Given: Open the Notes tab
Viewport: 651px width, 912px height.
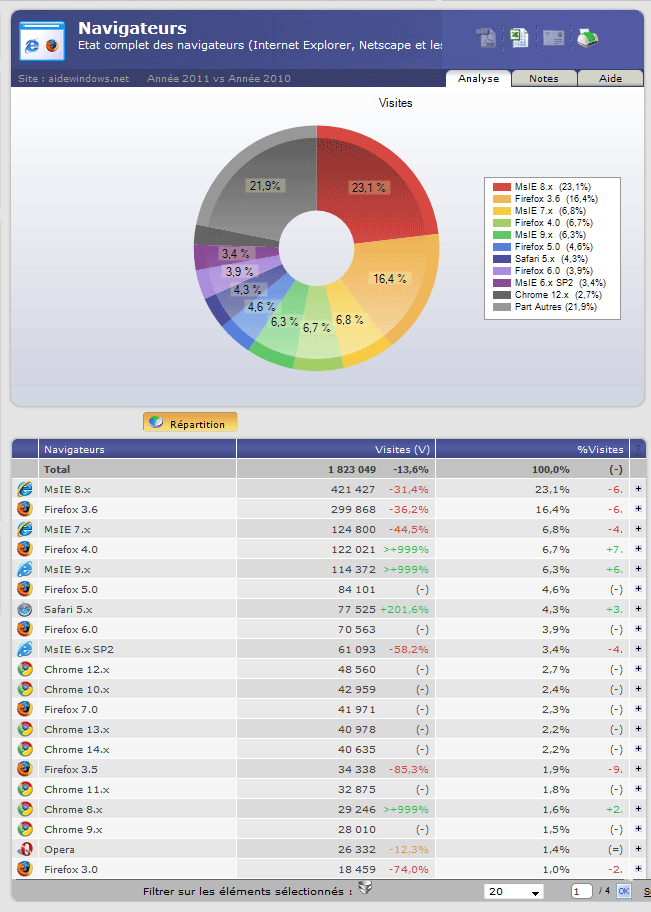Looking at the screenshot, I should pos(544,79).
